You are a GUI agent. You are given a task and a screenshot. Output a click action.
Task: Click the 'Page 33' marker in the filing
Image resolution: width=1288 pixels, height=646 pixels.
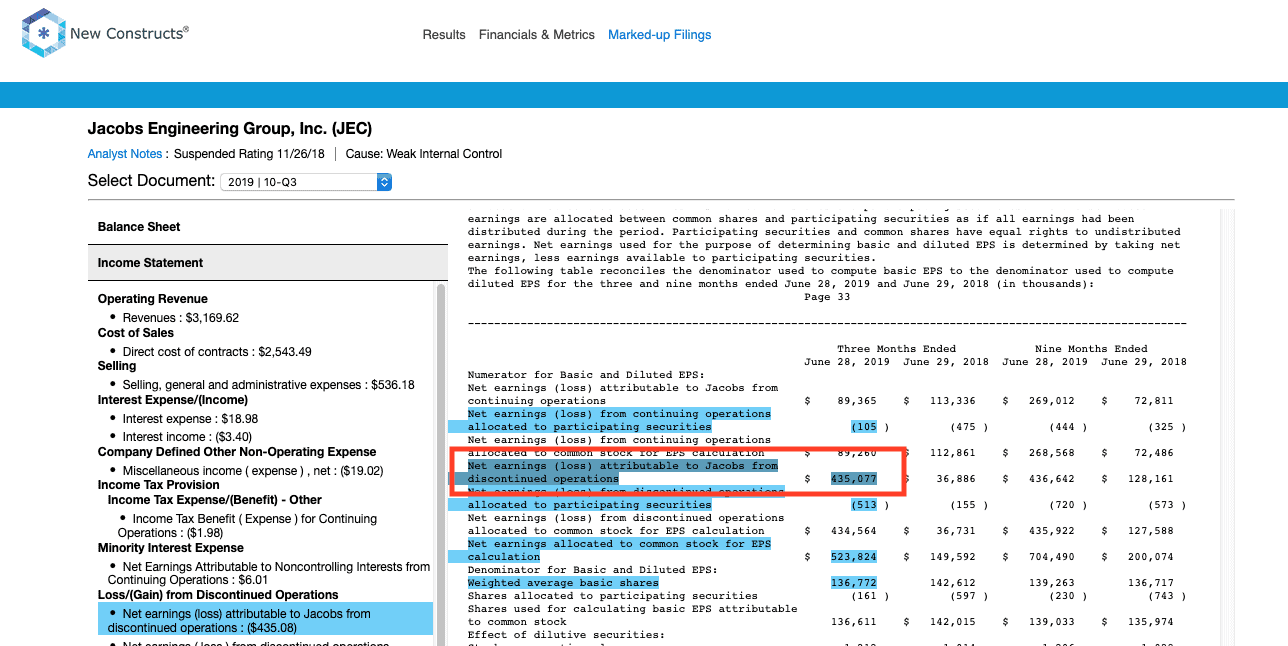pos(827,297)
